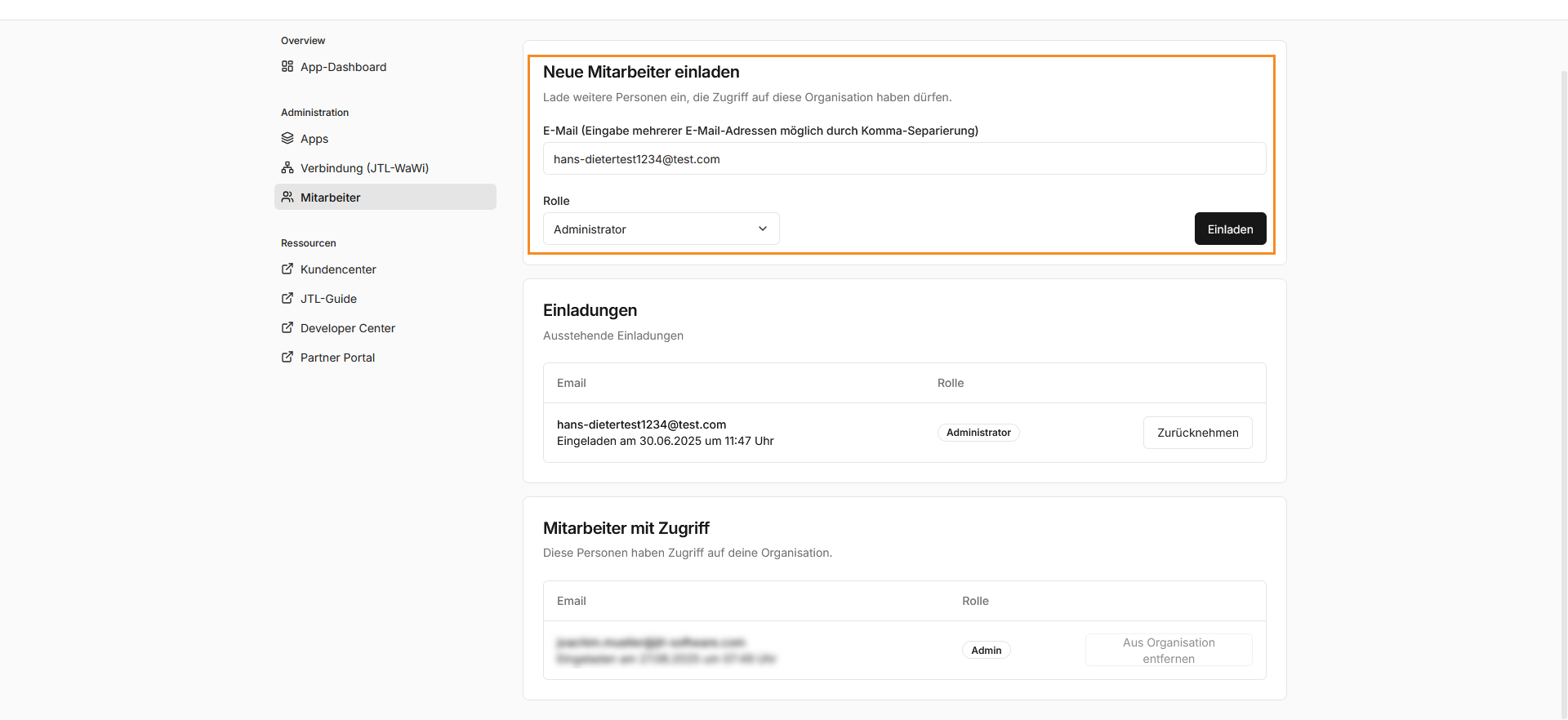Click into the E-Mail input field

tap(904, 159)
